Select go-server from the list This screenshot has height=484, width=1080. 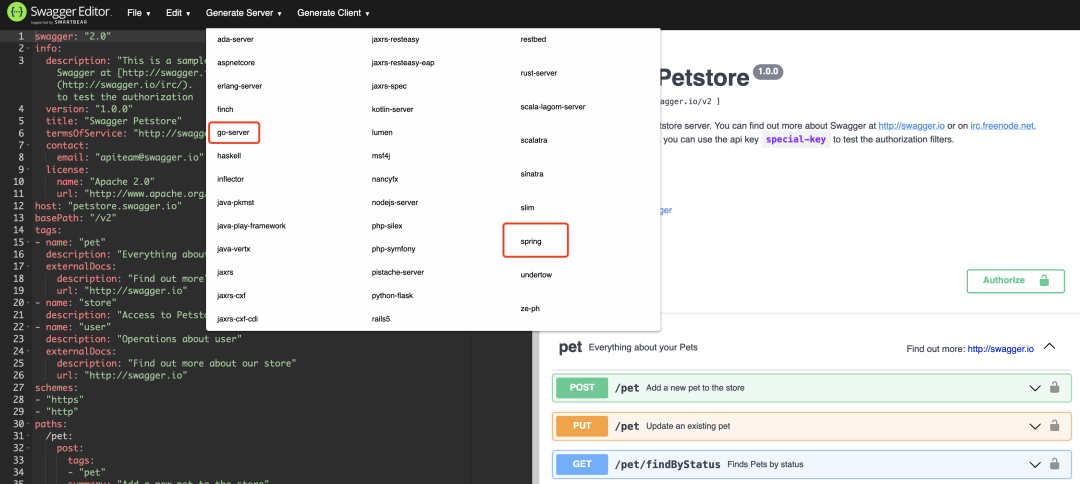(233, 132)
